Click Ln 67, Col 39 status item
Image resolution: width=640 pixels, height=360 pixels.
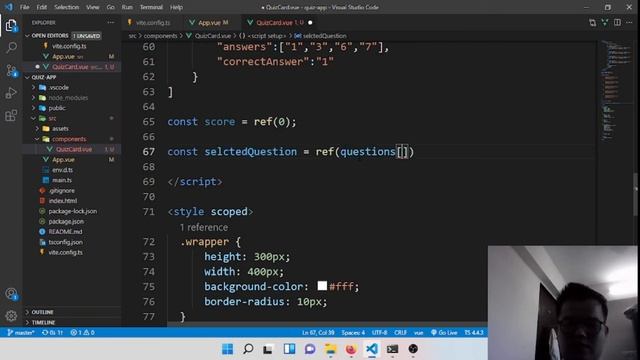[x=318, y=333]
